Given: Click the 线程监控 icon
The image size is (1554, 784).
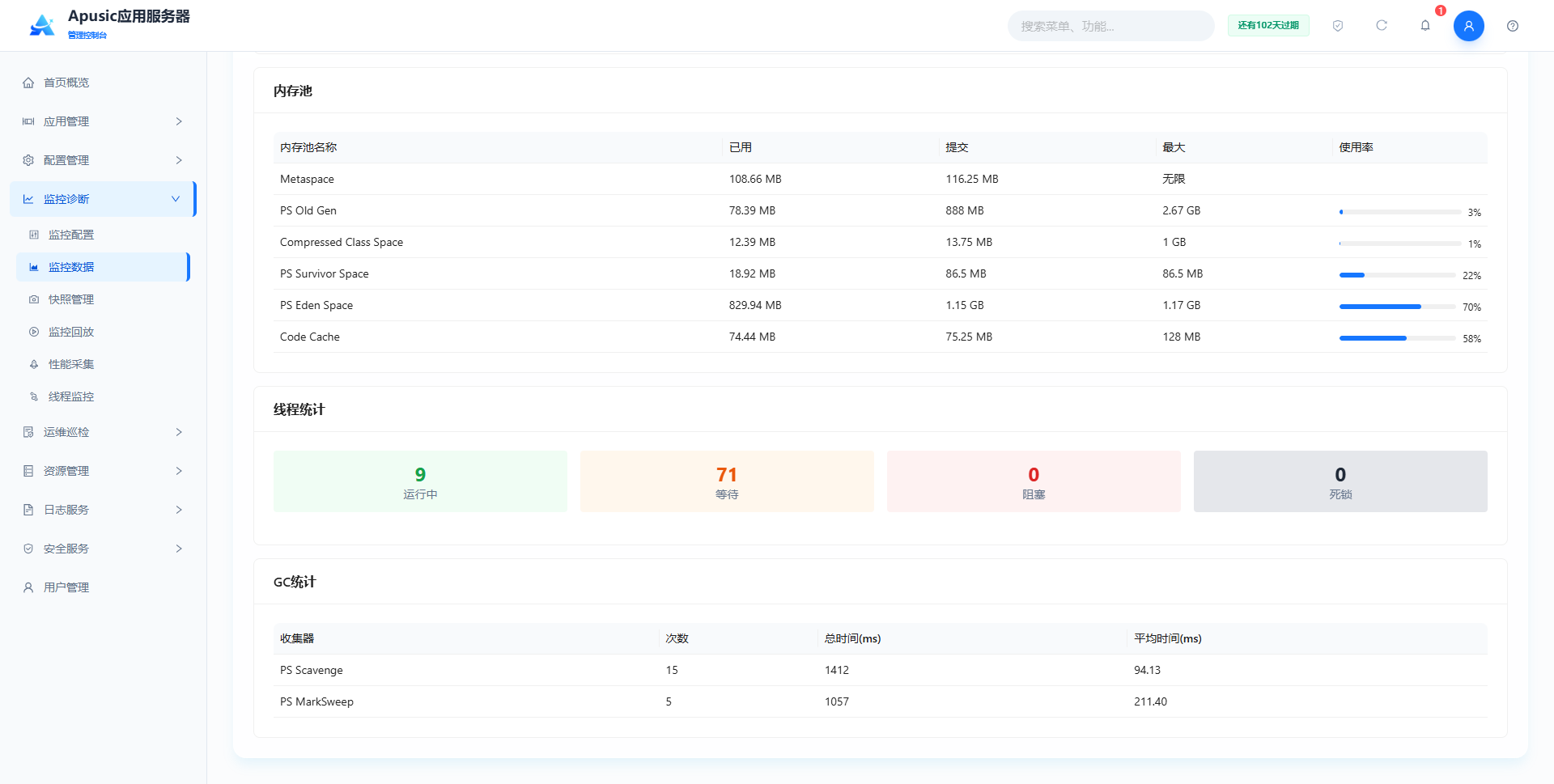Looking at the screenshot, I should 34,396.
